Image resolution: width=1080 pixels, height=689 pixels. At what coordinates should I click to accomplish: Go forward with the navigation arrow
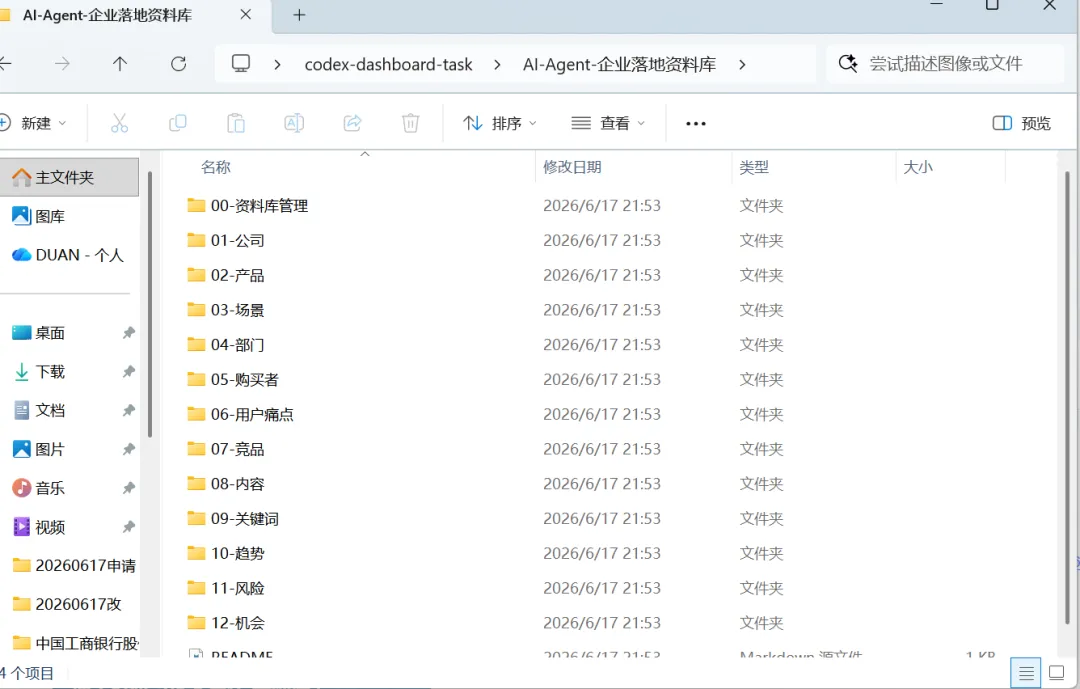[62, 64]
